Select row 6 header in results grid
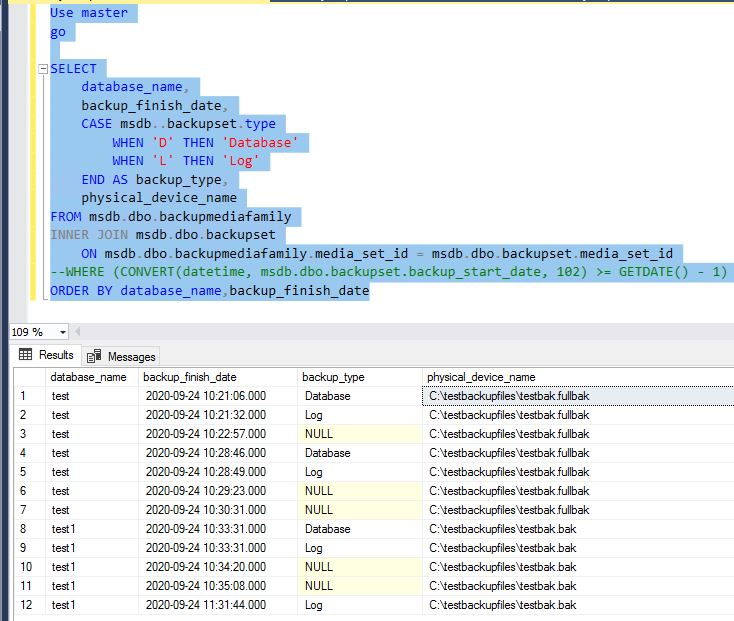Image resolution: width=734 pixels, height=621 pixels. coord(29,491)
